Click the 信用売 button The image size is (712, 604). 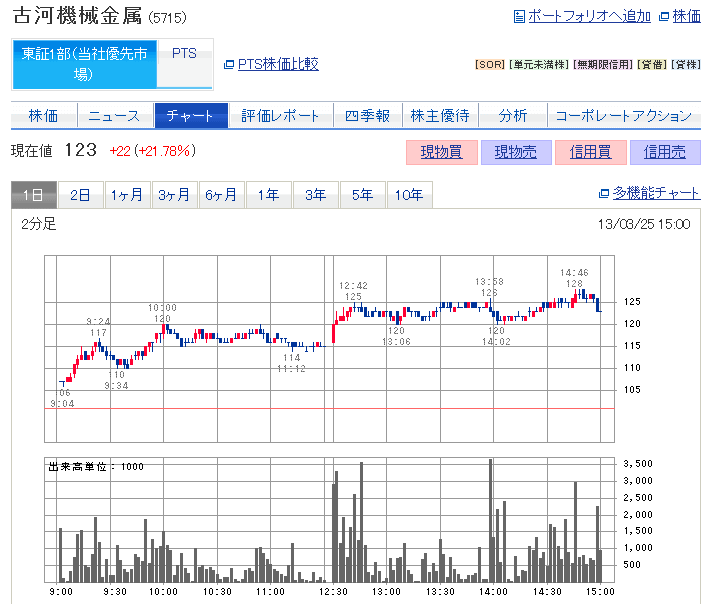pos(665,152)
